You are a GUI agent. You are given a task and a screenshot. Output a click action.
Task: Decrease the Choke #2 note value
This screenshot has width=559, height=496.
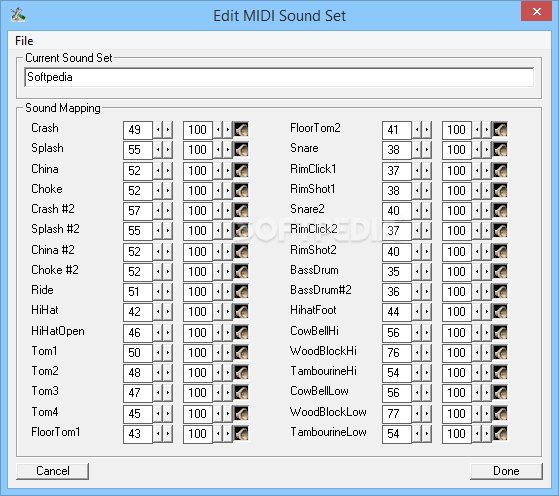tap(158, 272)
